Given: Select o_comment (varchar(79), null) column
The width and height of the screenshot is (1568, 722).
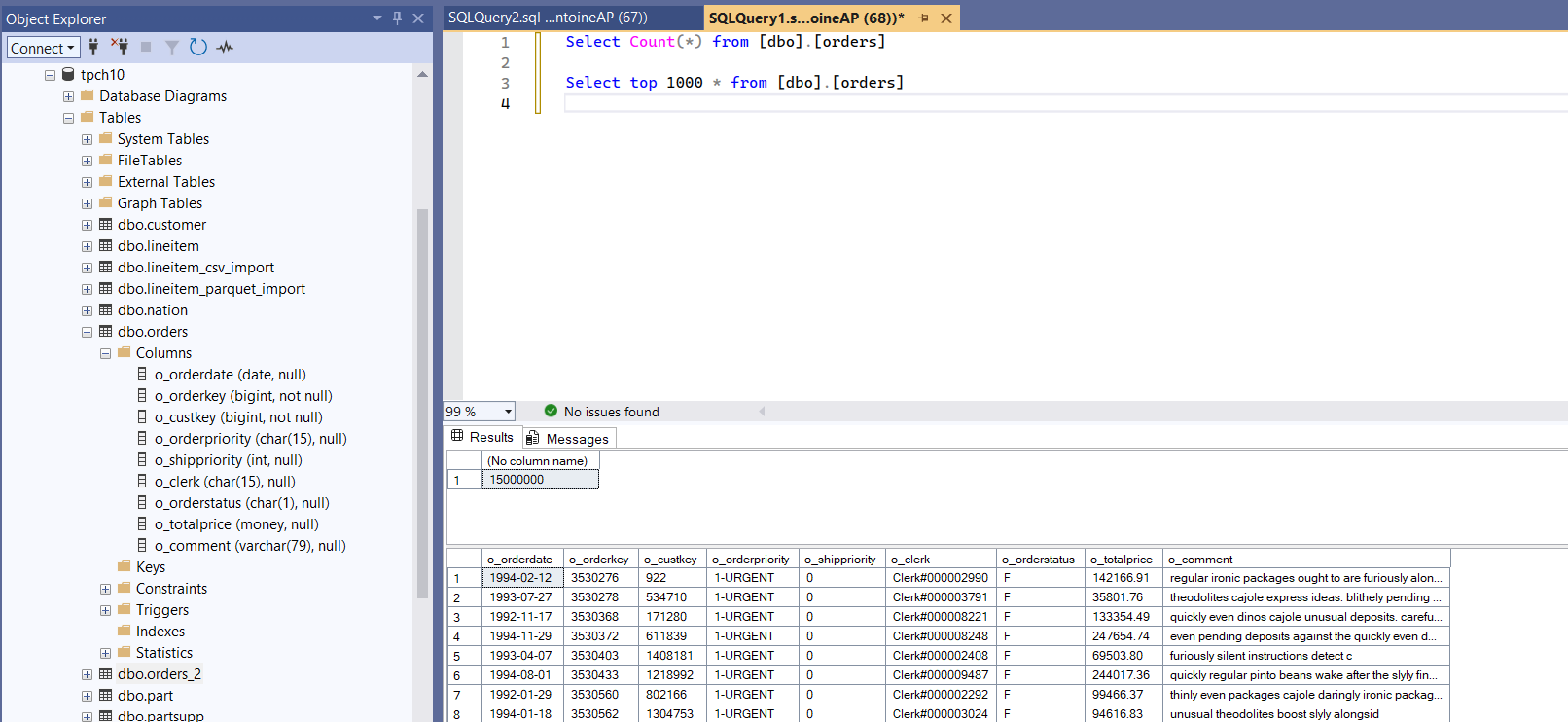Looking at the screenshot, I should (250, 546).
